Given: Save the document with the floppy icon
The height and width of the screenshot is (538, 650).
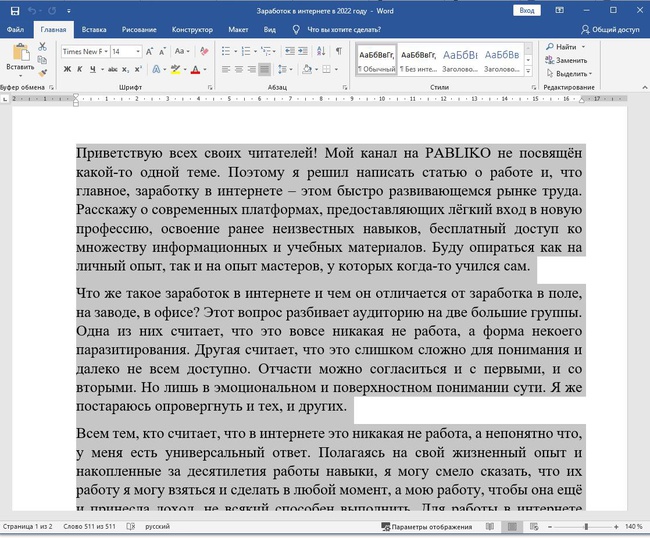Looking at the screenshot, I should 15,11.
